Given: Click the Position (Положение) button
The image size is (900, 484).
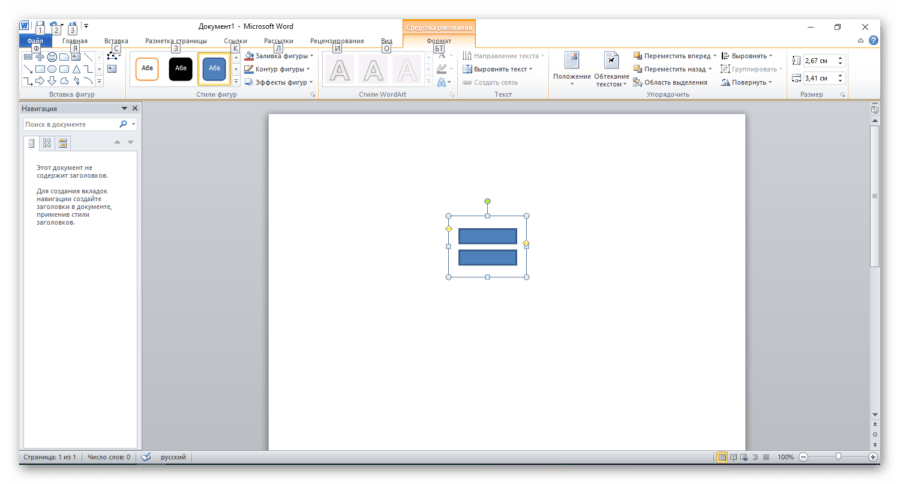Looking at the screenshot, I should [571, 69].
